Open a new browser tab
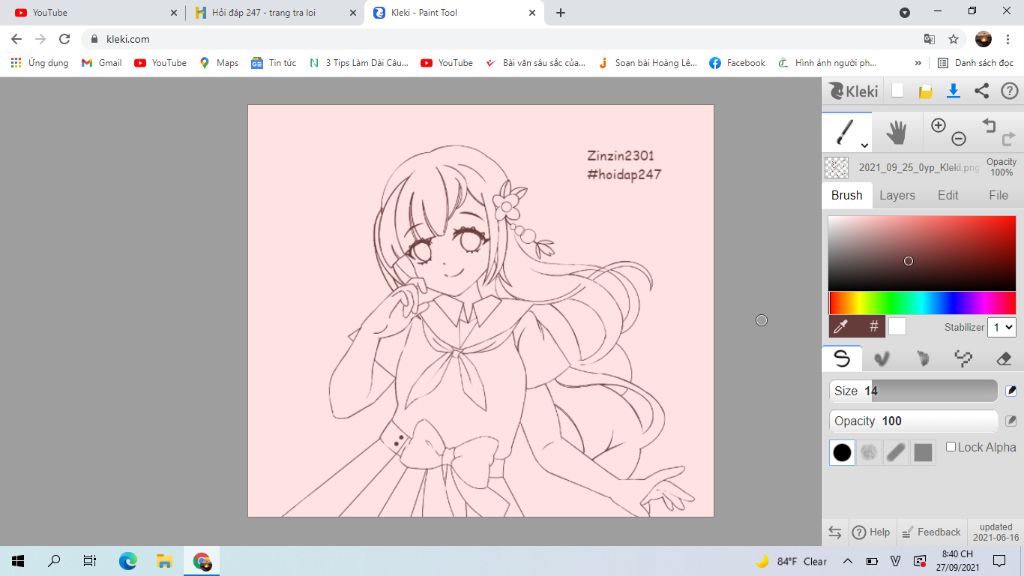This screenshot has height=576, width=1024. pyautogui.click(x=560, y=12)
